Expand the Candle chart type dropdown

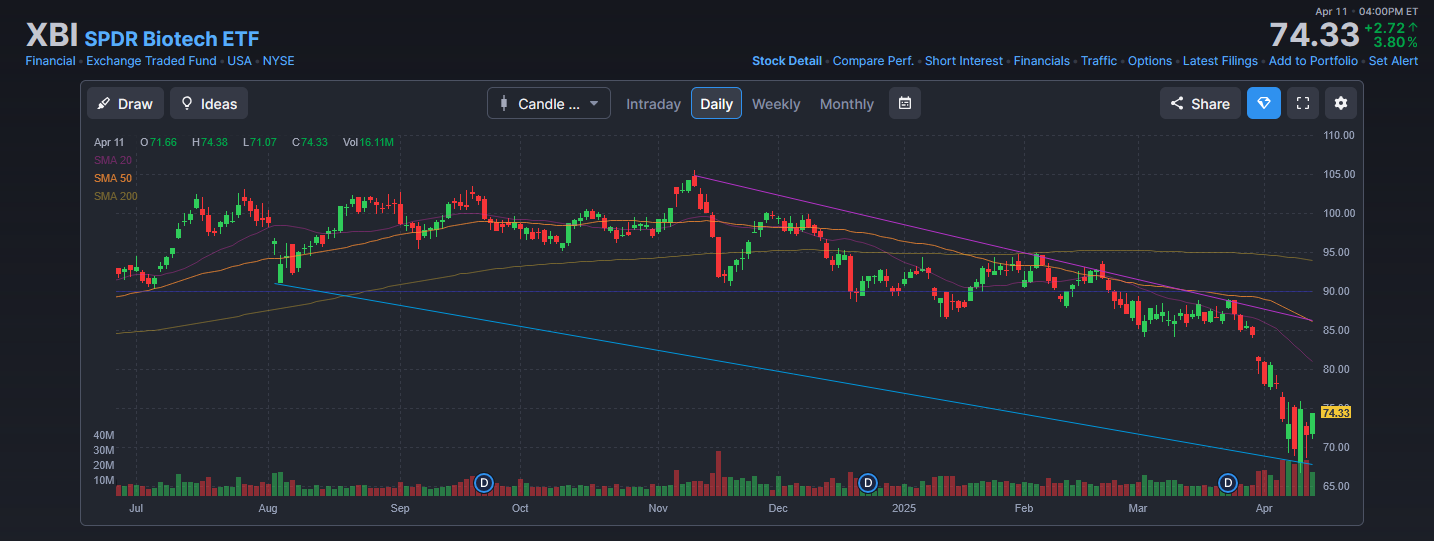[x=549, y=104]
